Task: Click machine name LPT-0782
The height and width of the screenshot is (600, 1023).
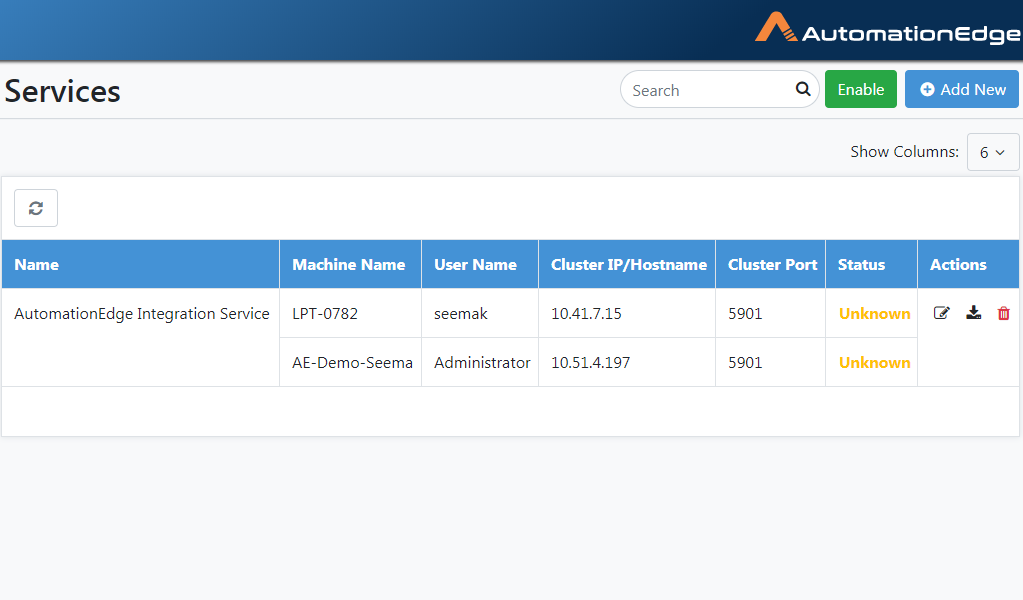Action: point(325,314)
